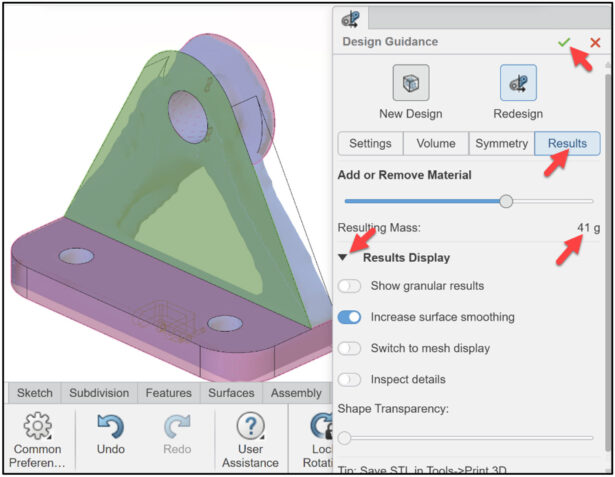
Task: Confirm with the green checkmark
Action: click(564, 42)
